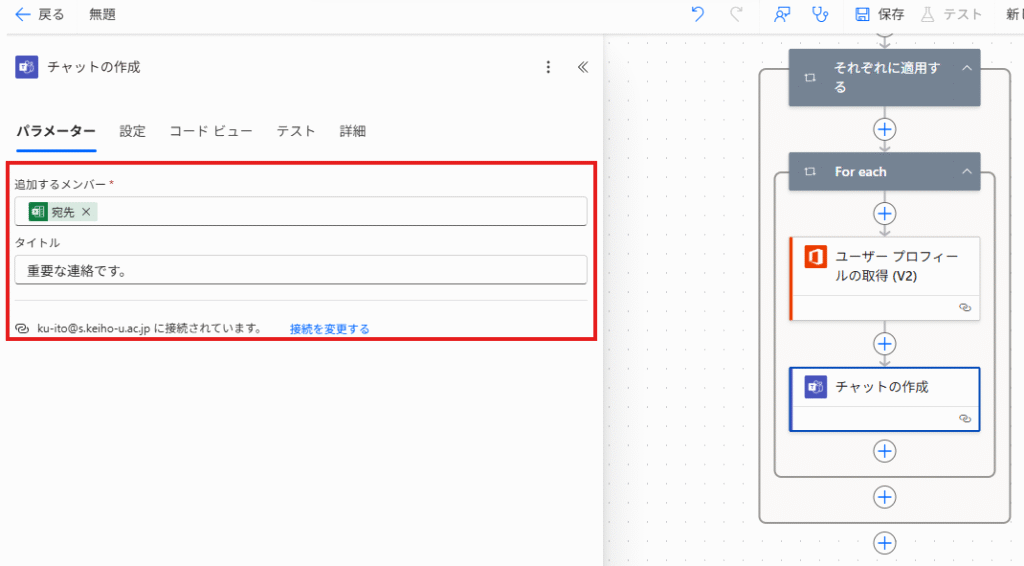Click the 戻る back label
Screen dimensions: 1024x566
point(51,14)
